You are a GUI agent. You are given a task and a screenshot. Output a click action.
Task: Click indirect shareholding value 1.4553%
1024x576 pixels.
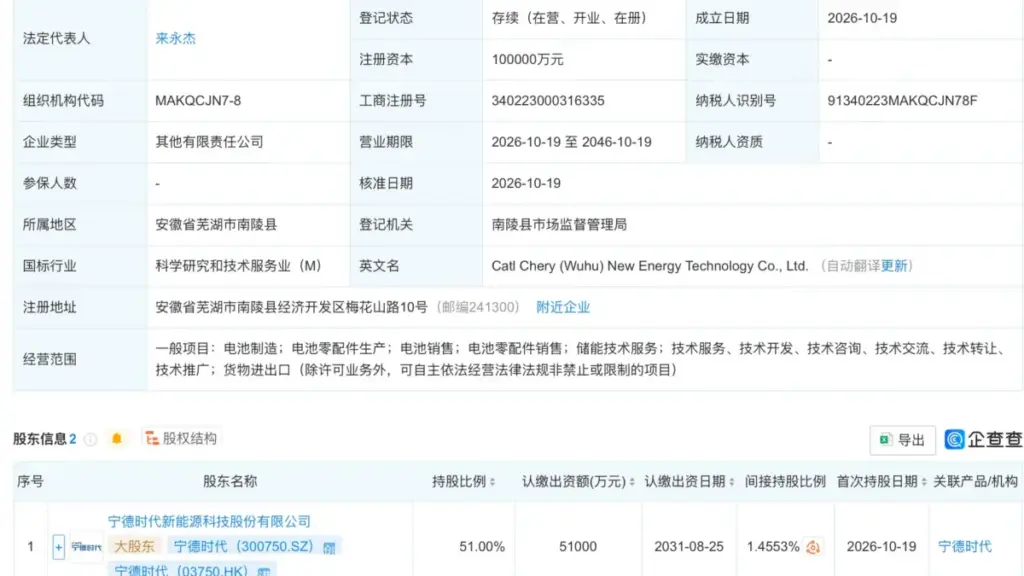tap(773, 547)
